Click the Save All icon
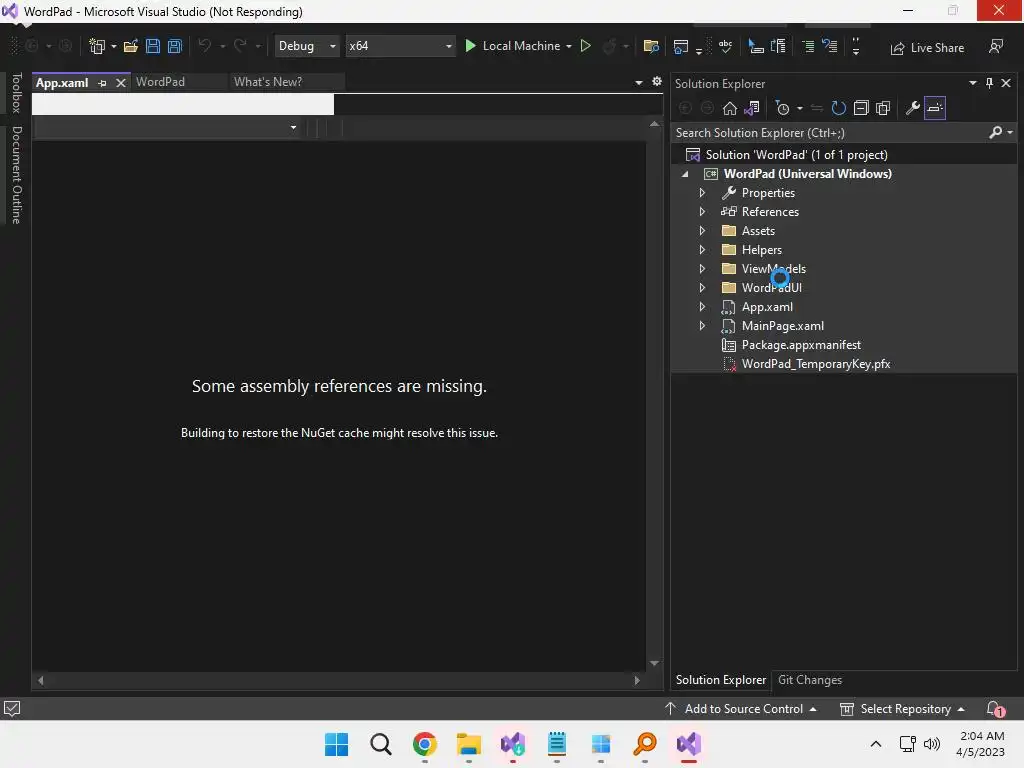 (175, 46)
